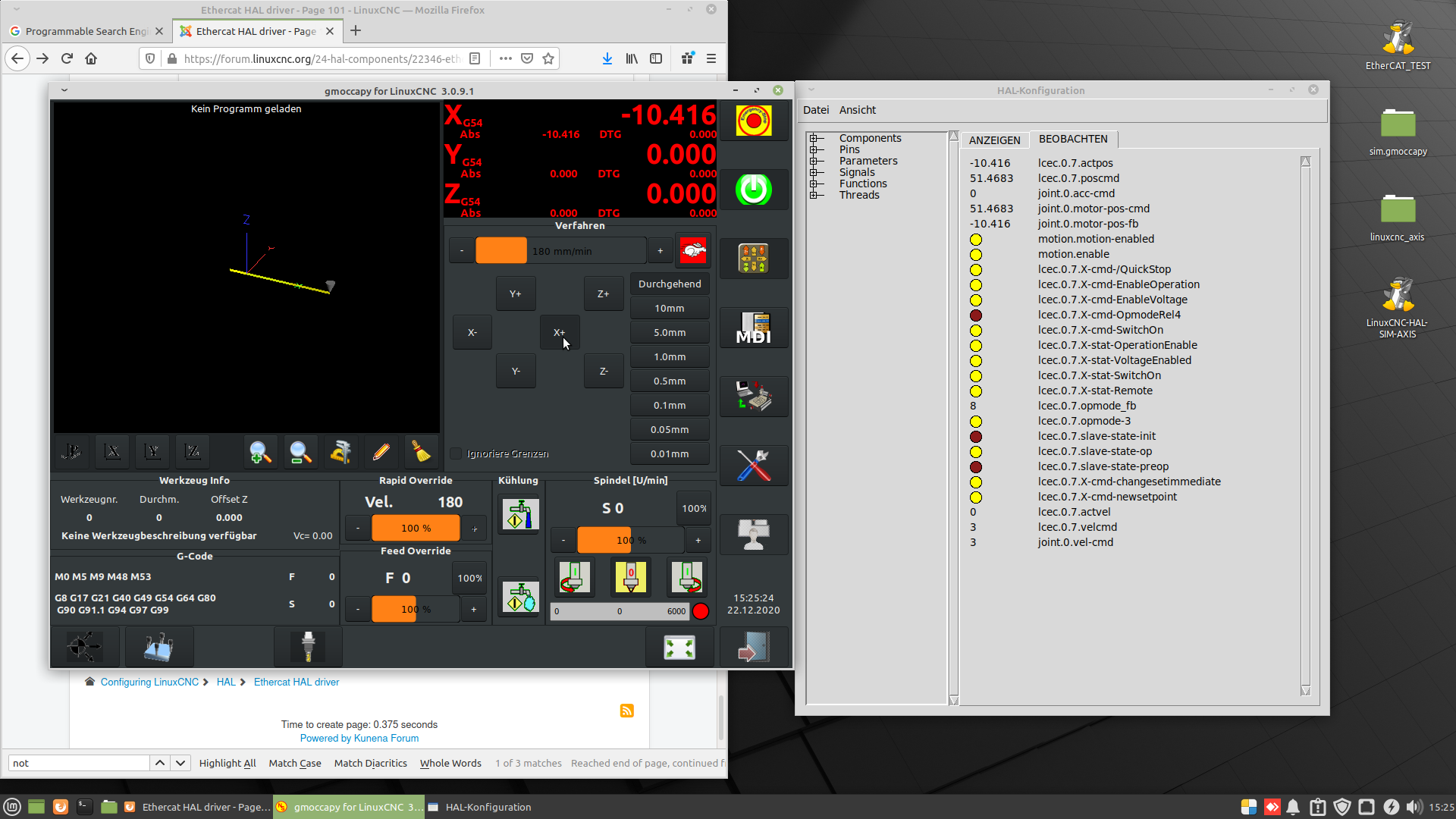1456x819 pixels.
Task: Switch to auto mode icon
Action: 754,397
